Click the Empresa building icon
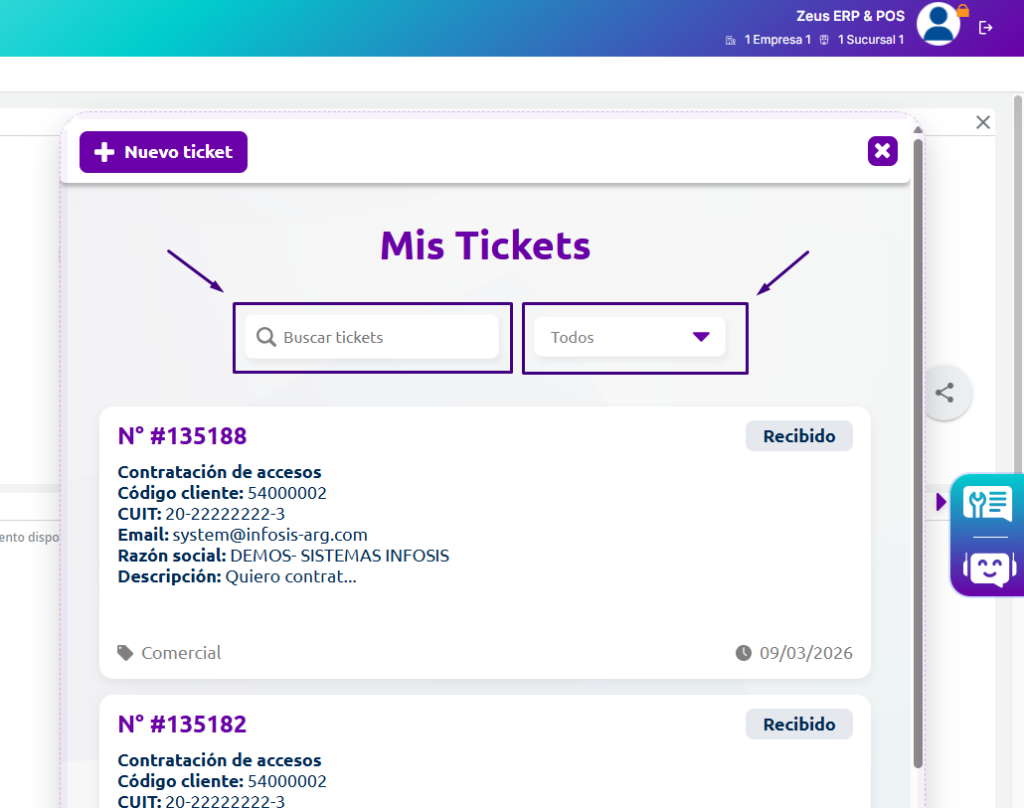This screenshot has width=1024, height=808. [731, 40]
